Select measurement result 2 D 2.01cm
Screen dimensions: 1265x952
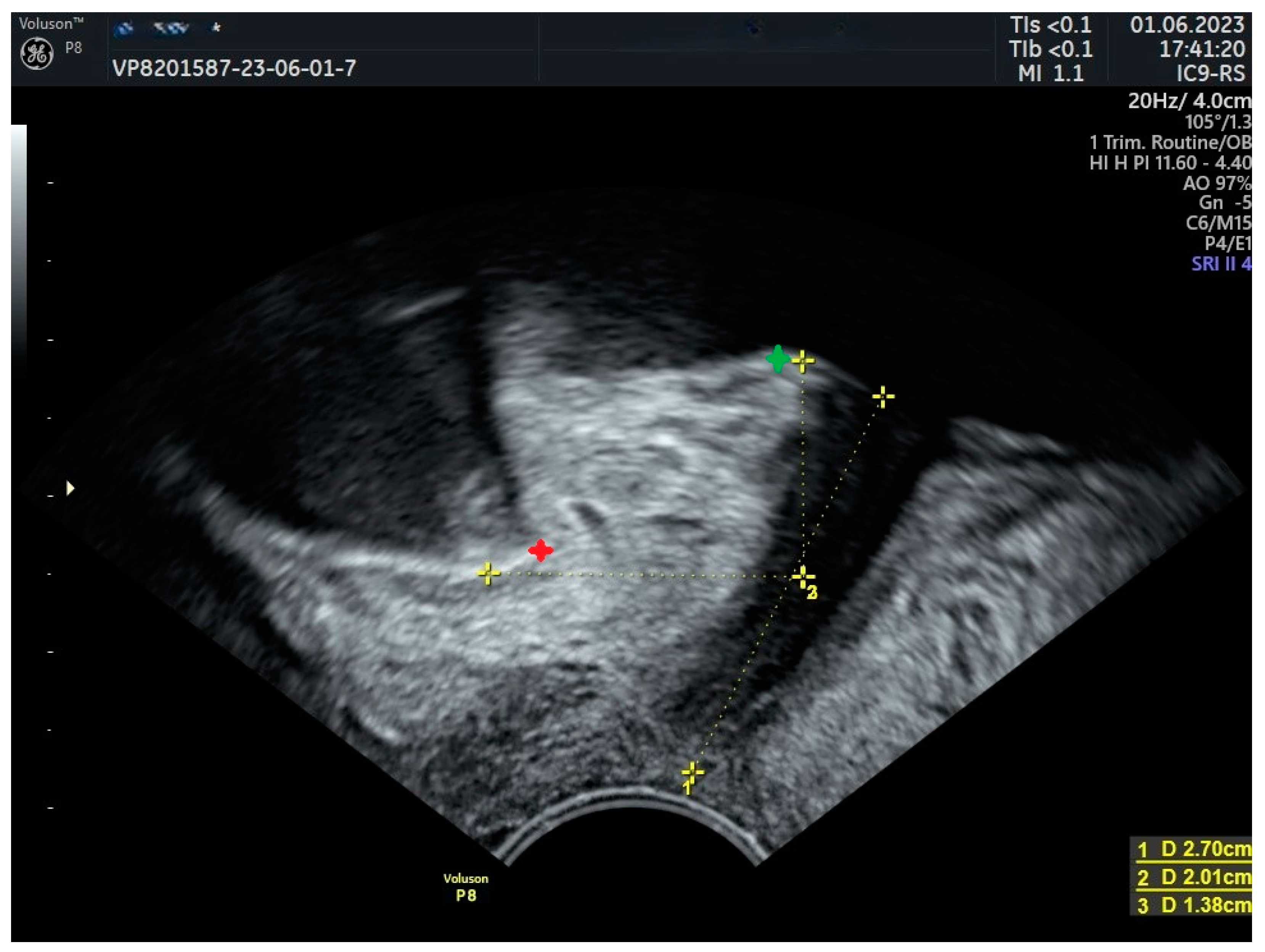click(x=1193, y=877)
